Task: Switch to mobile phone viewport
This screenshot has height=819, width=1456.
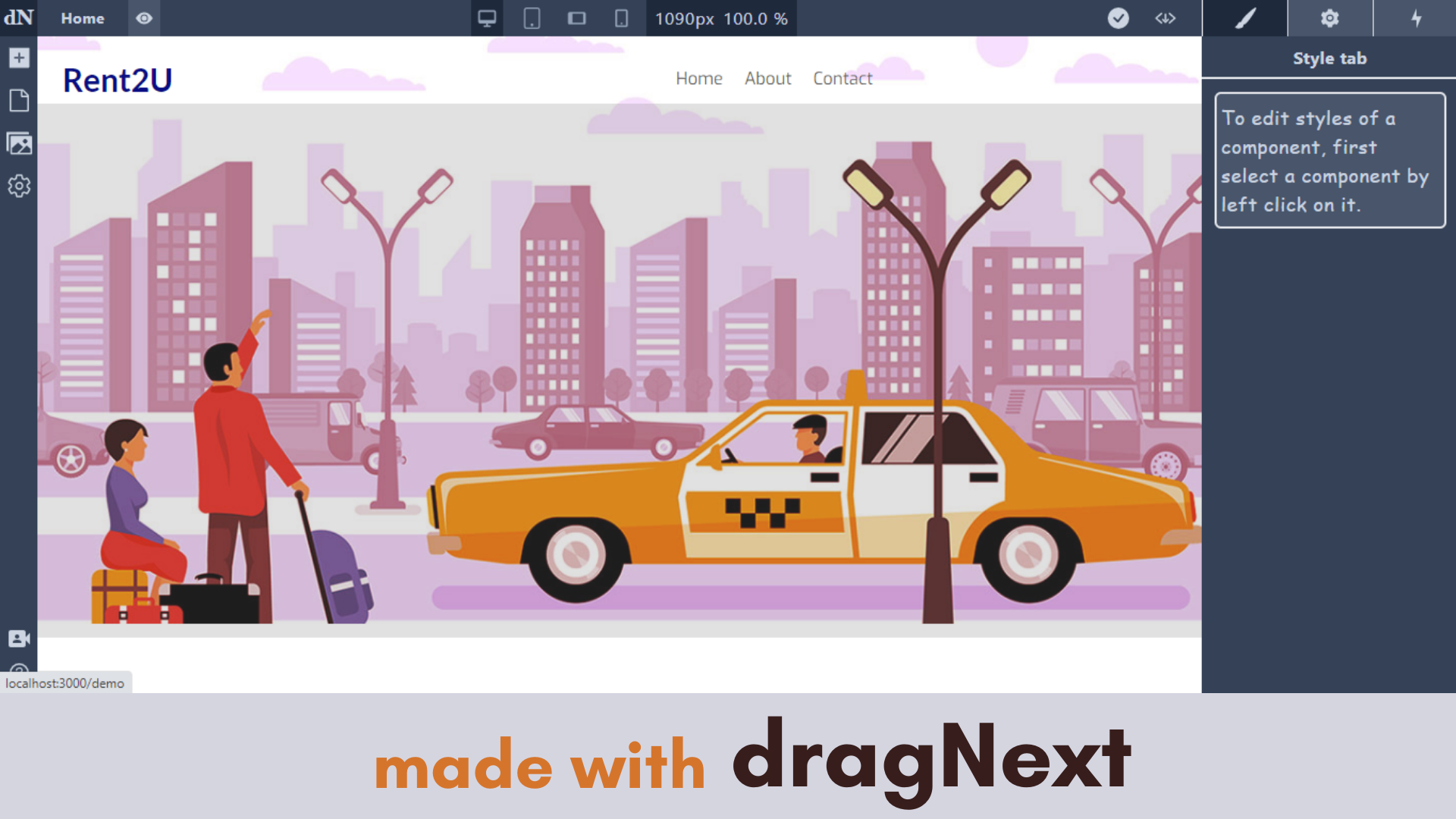Action: click(x=621, y=18)
